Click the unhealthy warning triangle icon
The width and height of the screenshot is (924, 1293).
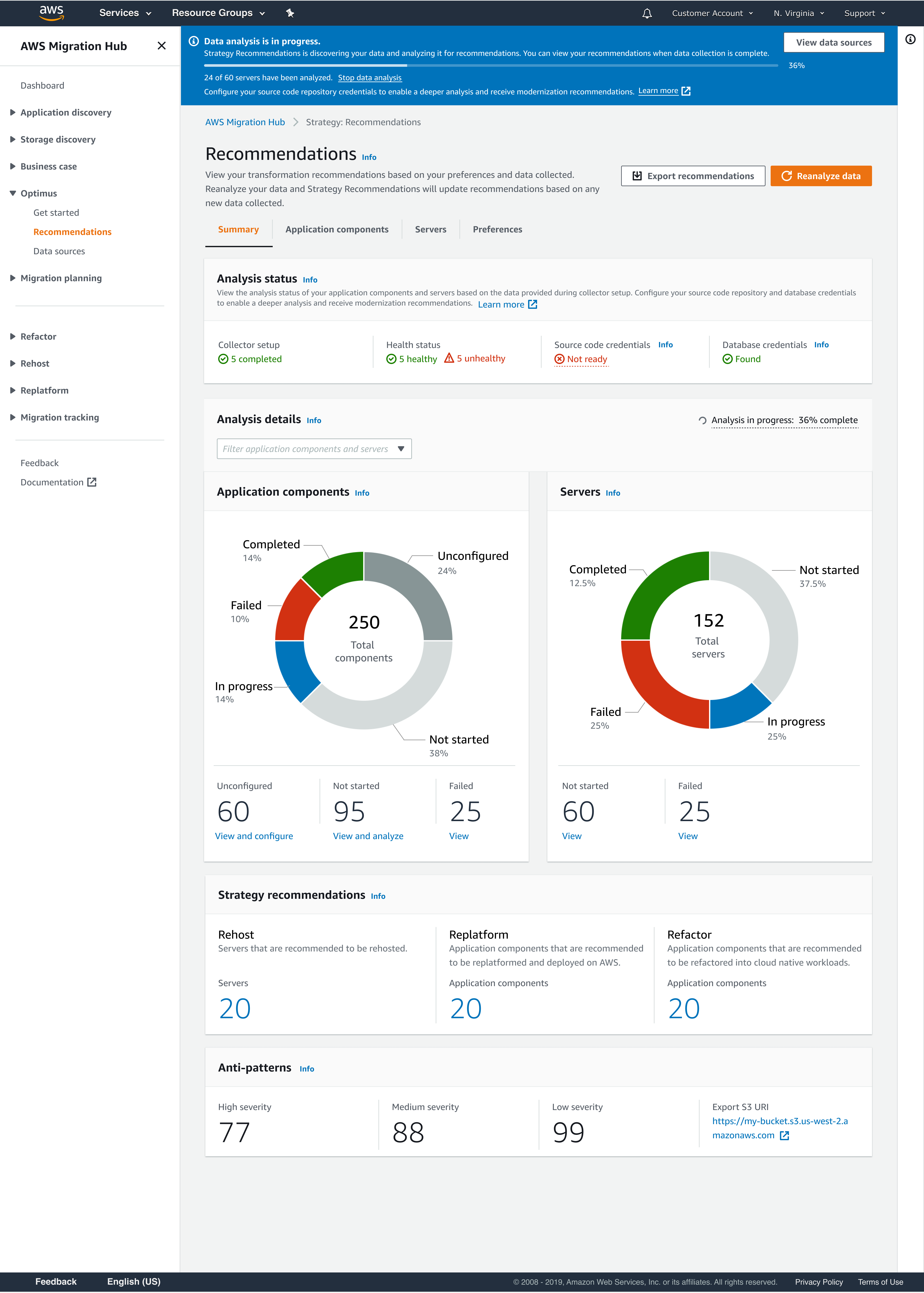click(x=449, y=358)
